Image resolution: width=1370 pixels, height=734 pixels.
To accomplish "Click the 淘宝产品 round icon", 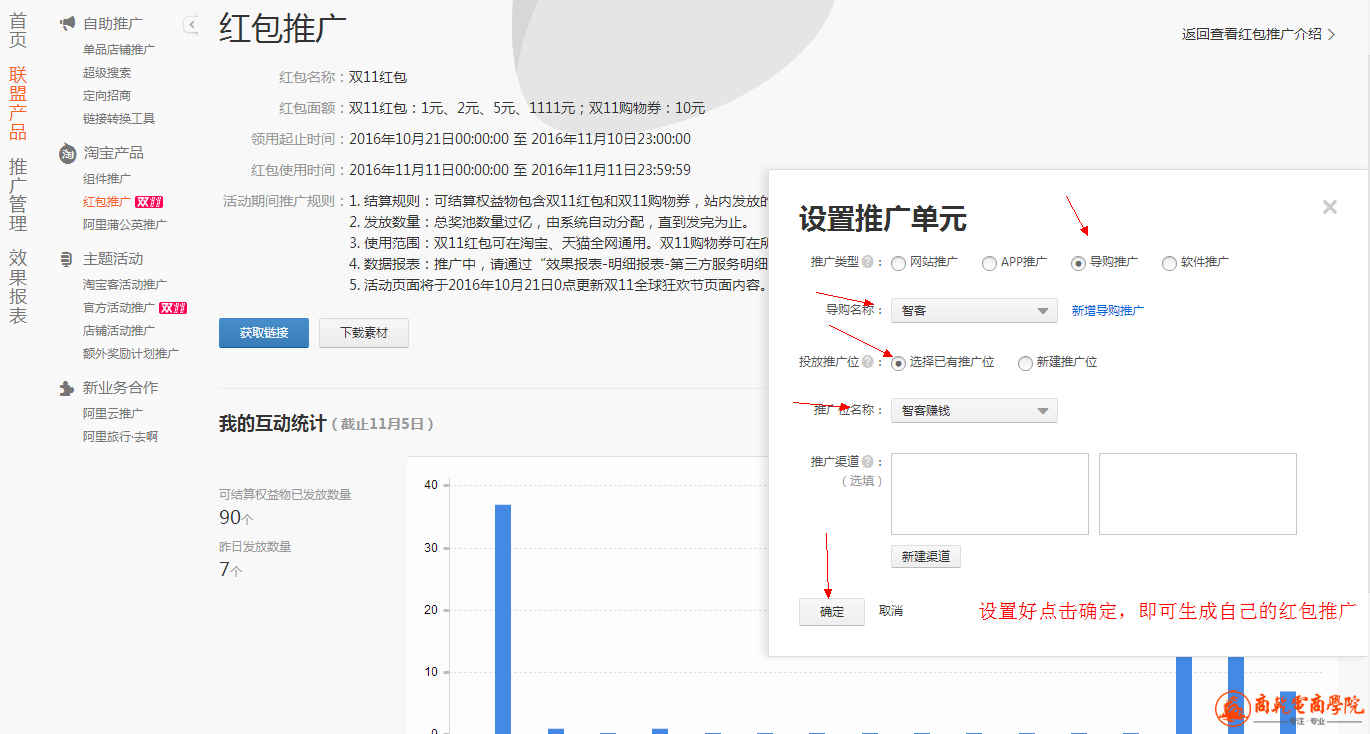I will pyautogui.click(x=68, y=153).
